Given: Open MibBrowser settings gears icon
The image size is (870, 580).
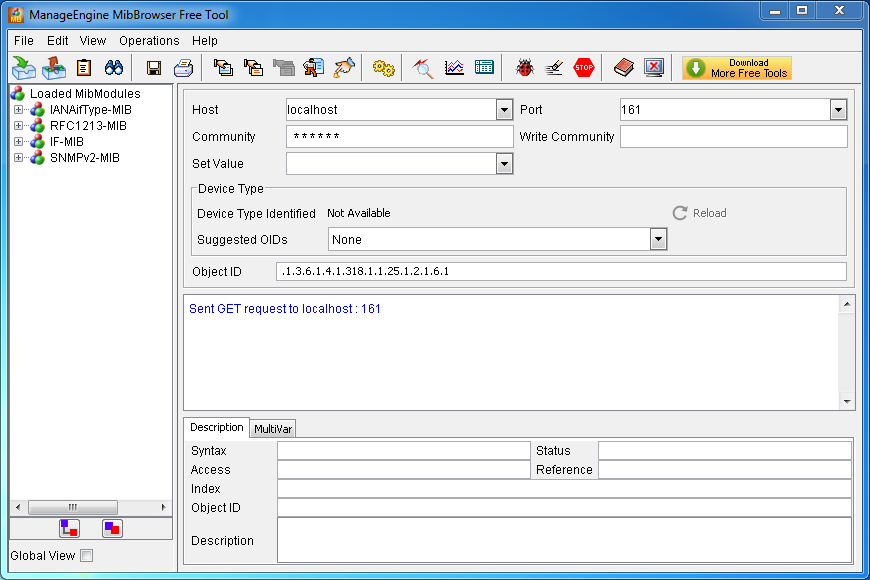Looking at the screenshot, I should 383,68.
